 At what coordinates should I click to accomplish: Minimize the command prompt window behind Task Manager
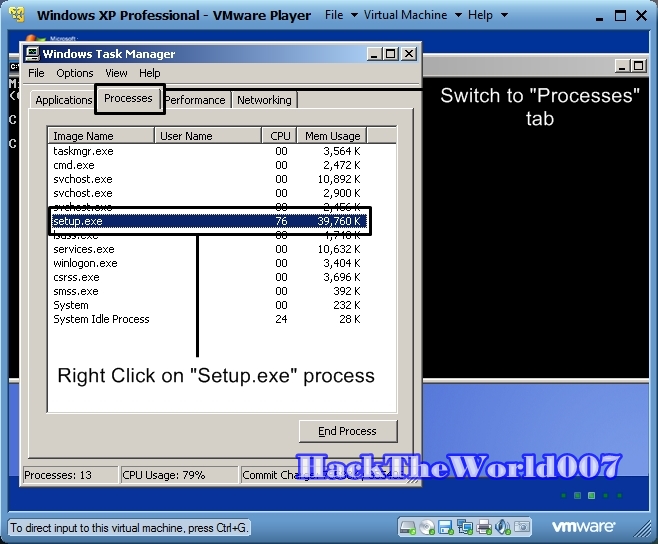622,66
